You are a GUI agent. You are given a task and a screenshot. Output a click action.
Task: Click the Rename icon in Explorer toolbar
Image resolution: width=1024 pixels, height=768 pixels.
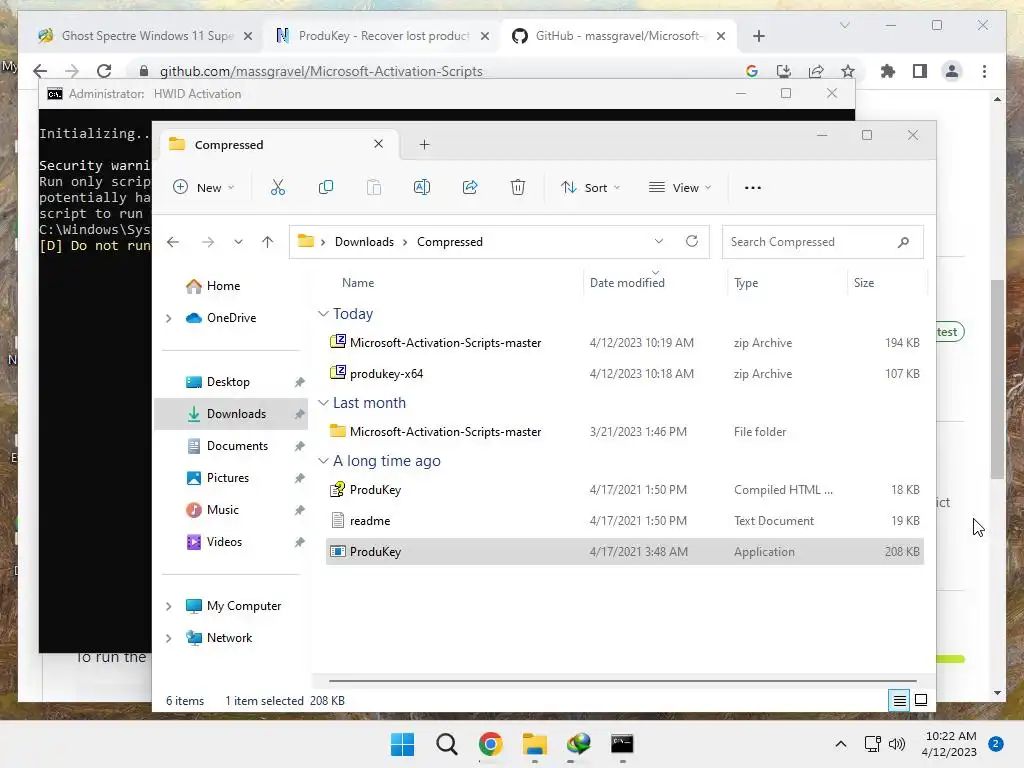coord(422,187)
